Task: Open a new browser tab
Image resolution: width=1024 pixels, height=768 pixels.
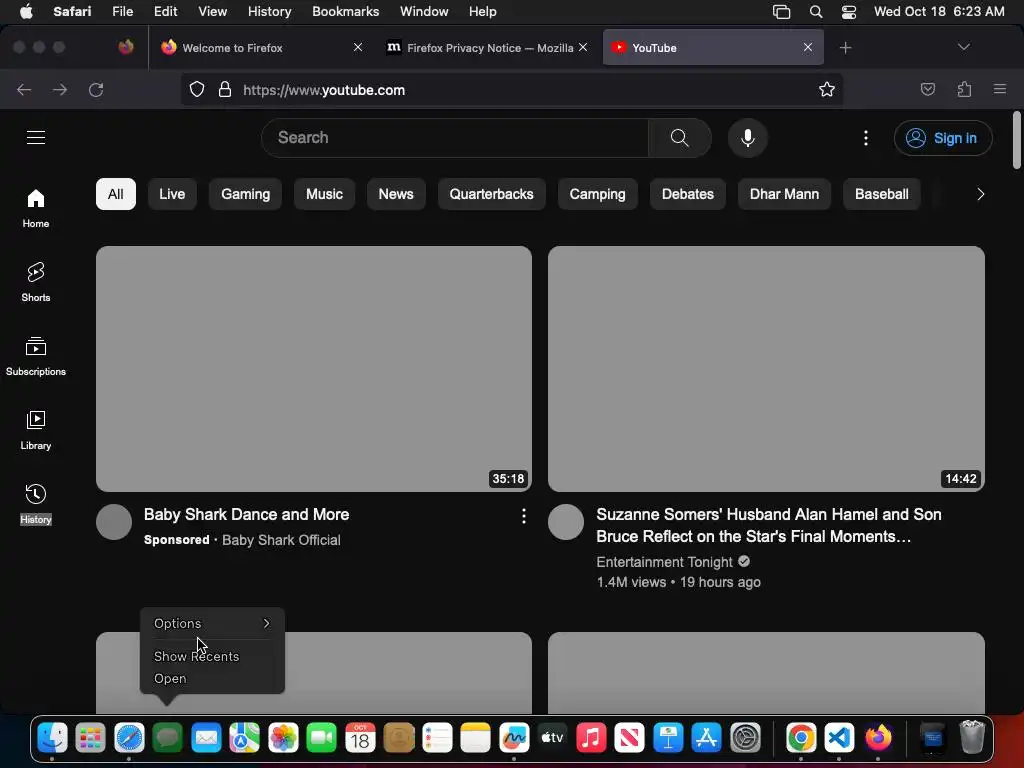Action: click(845, 48)
